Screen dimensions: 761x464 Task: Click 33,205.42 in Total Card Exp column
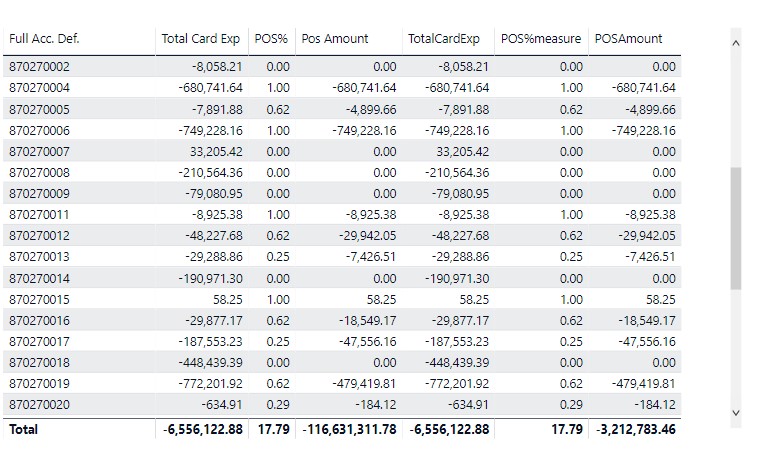216,151
